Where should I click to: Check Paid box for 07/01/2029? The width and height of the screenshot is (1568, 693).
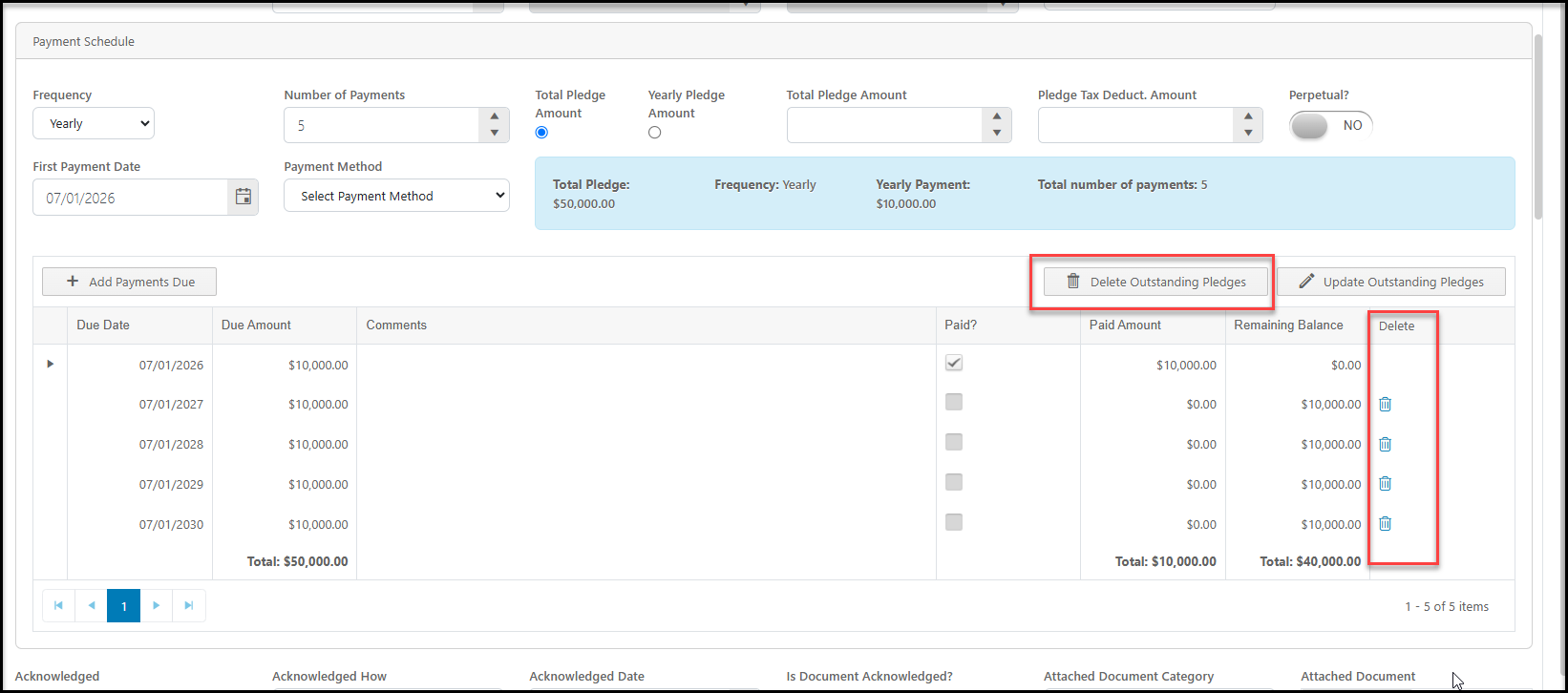[954, 483]
